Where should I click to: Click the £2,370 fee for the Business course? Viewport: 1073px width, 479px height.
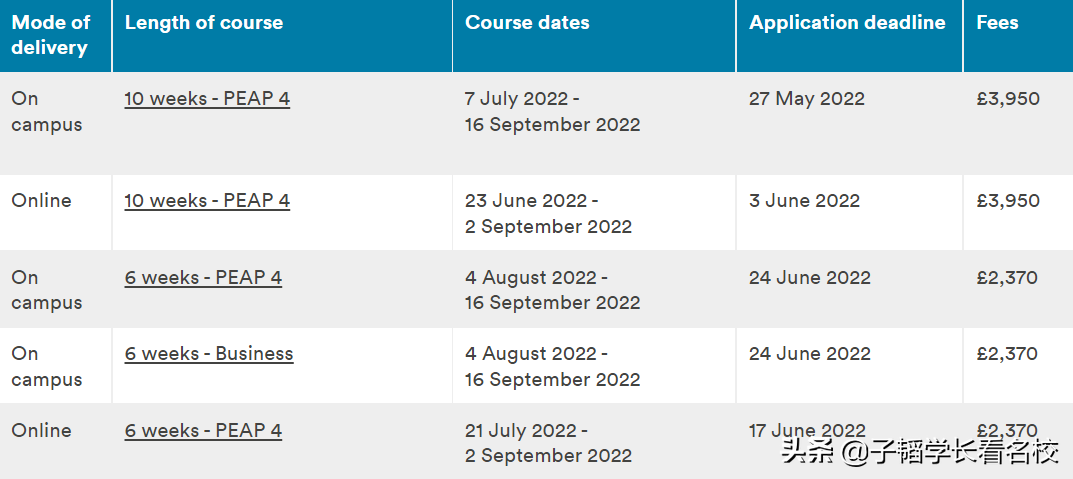tap(1008, 354)
